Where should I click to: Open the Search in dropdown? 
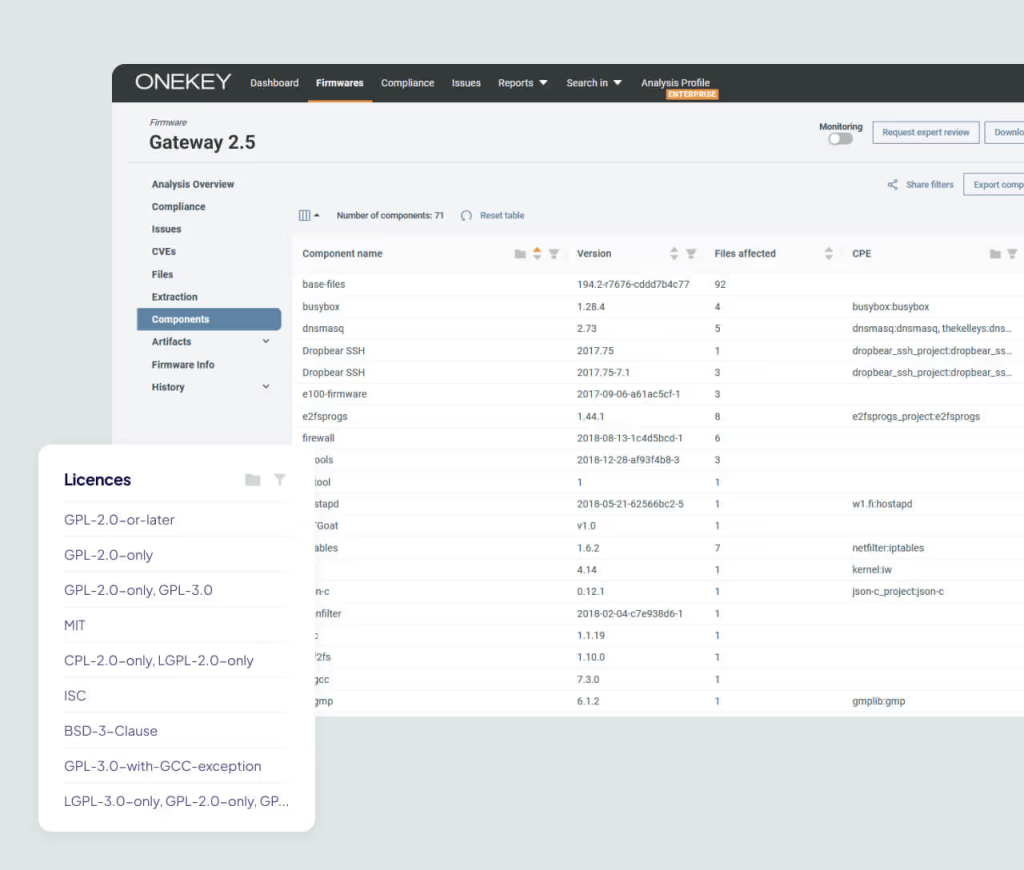(x=594, y=83)
